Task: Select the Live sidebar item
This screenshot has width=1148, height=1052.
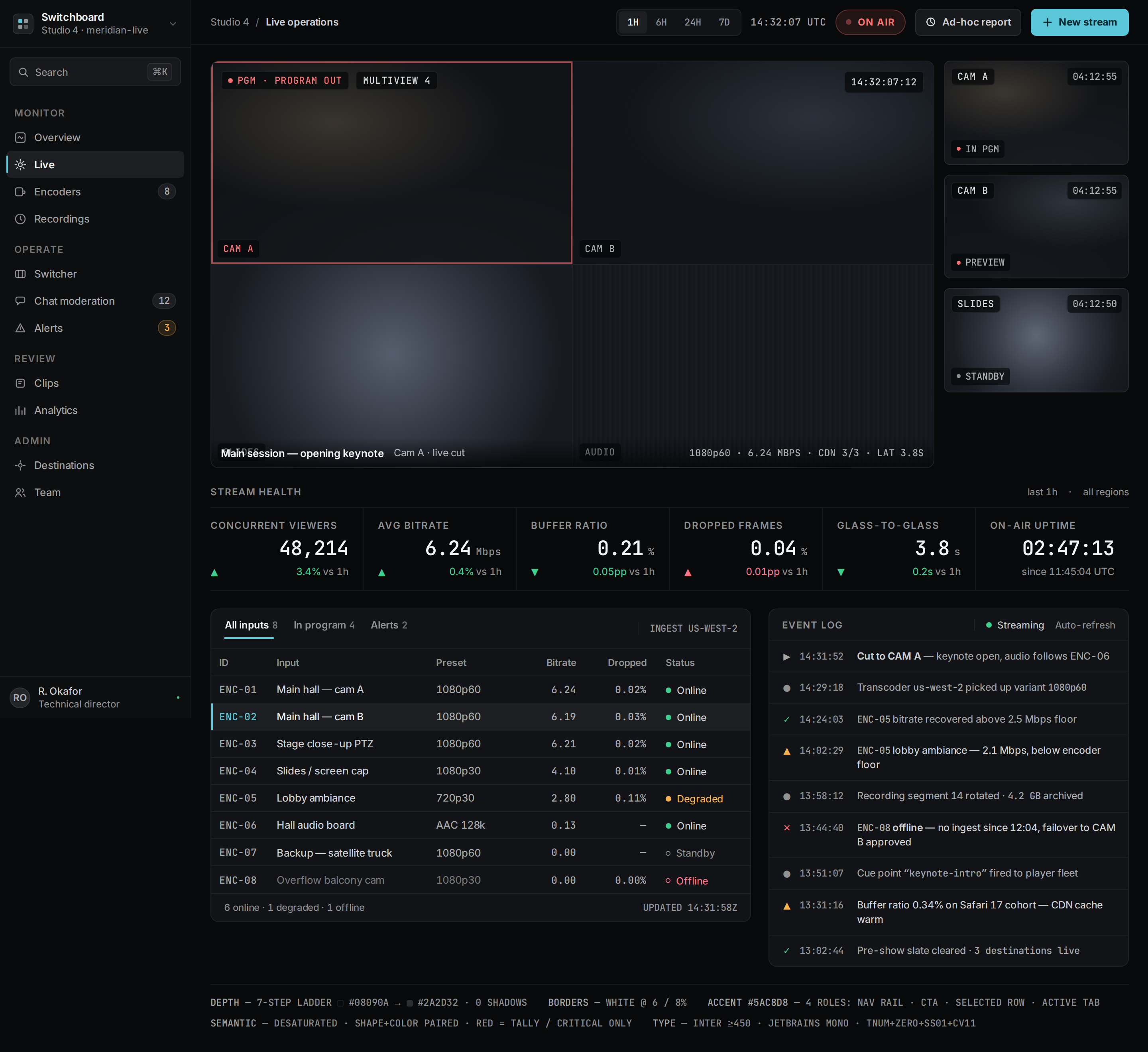Action: (95, 165)
